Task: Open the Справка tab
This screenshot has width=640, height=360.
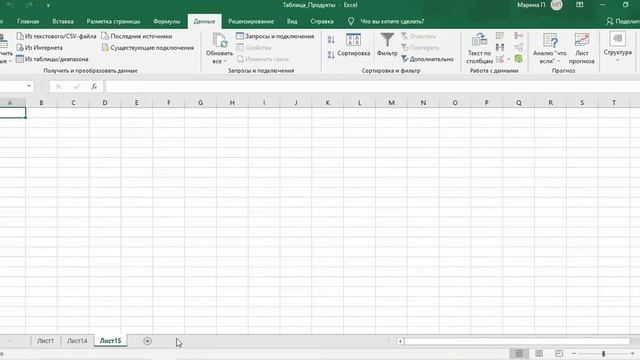Action: tap(322, 21)
